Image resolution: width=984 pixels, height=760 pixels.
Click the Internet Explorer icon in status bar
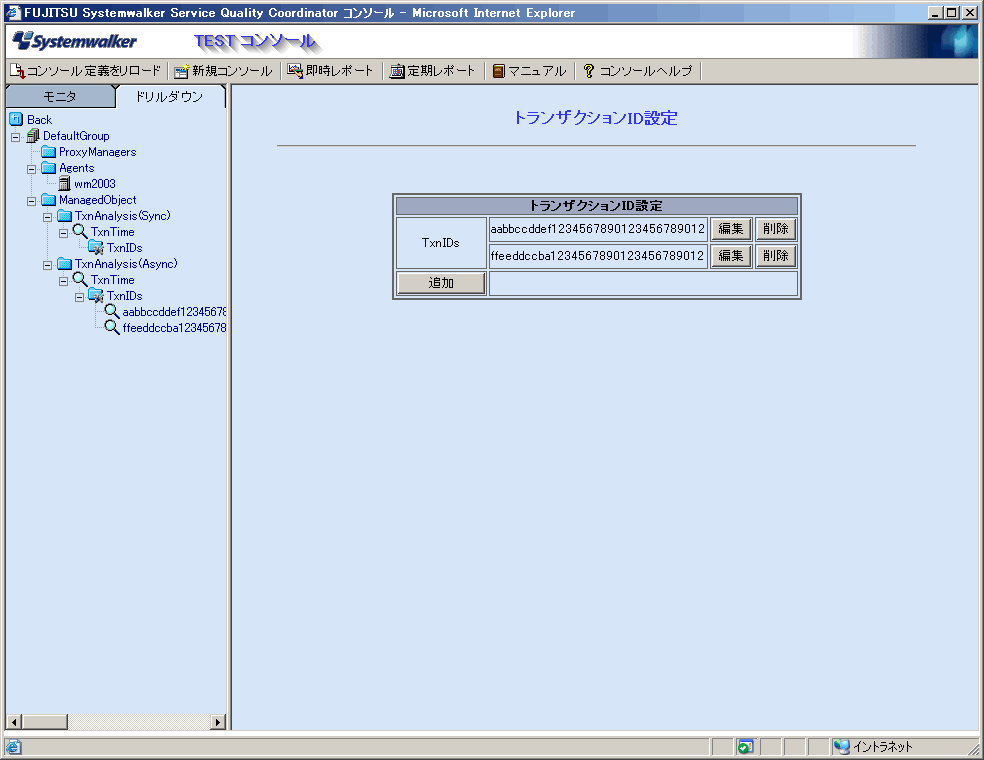[13, 747]
